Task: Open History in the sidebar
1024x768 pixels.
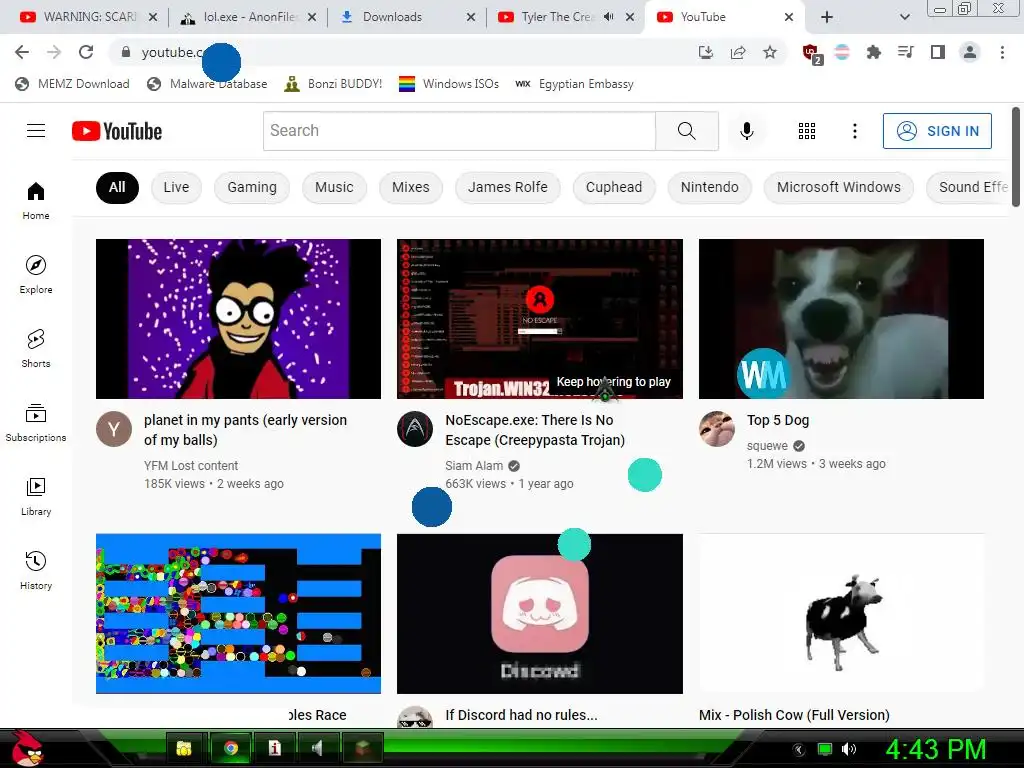Action: pos(36,570)
